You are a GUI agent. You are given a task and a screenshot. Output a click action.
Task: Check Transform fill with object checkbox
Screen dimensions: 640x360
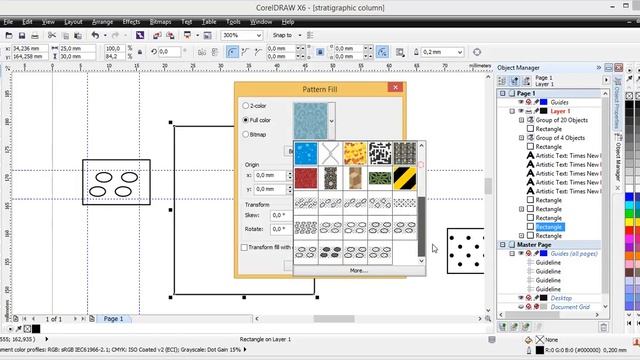244,247
